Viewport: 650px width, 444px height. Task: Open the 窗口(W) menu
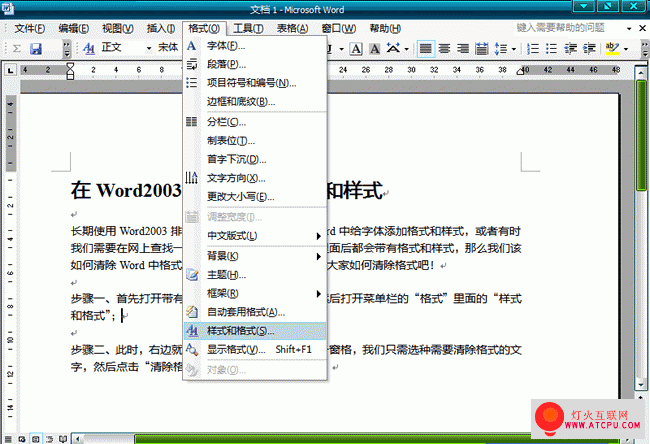(339, 29)
